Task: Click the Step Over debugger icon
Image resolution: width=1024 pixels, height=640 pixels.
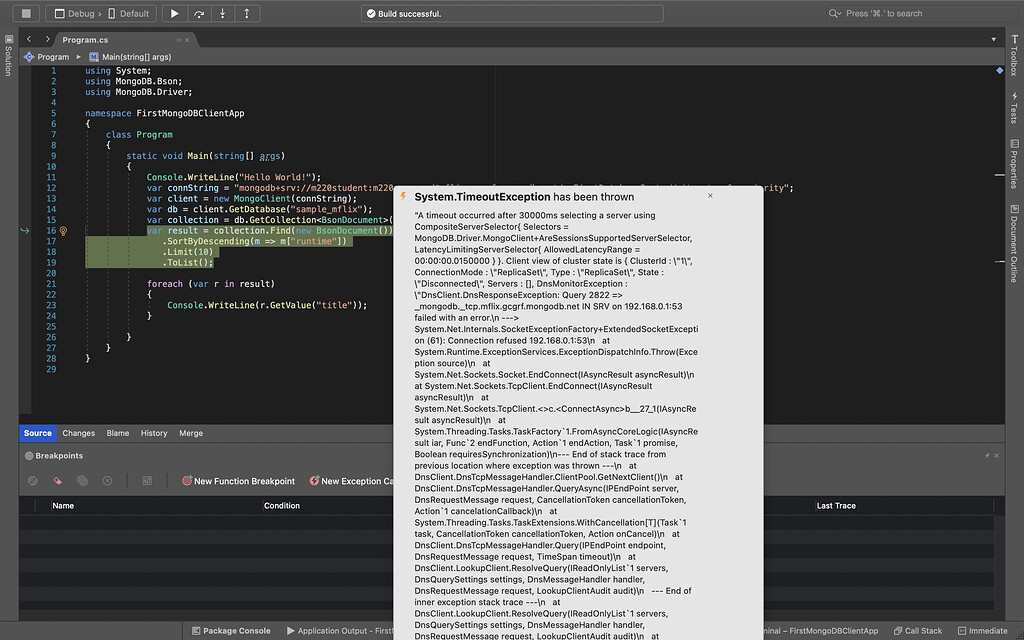Action: point(199,14)
